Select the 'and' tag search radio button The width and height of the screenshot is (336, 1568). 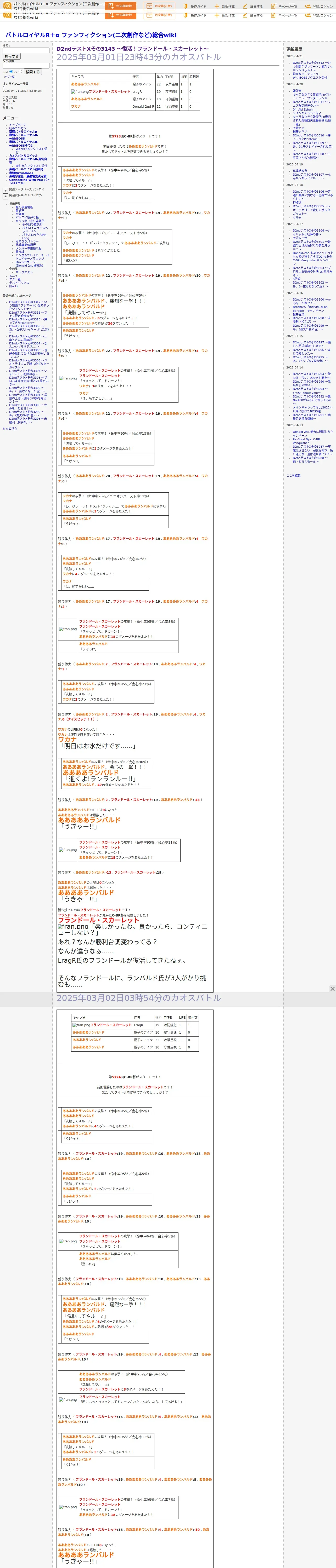click(x=11, y=71)
